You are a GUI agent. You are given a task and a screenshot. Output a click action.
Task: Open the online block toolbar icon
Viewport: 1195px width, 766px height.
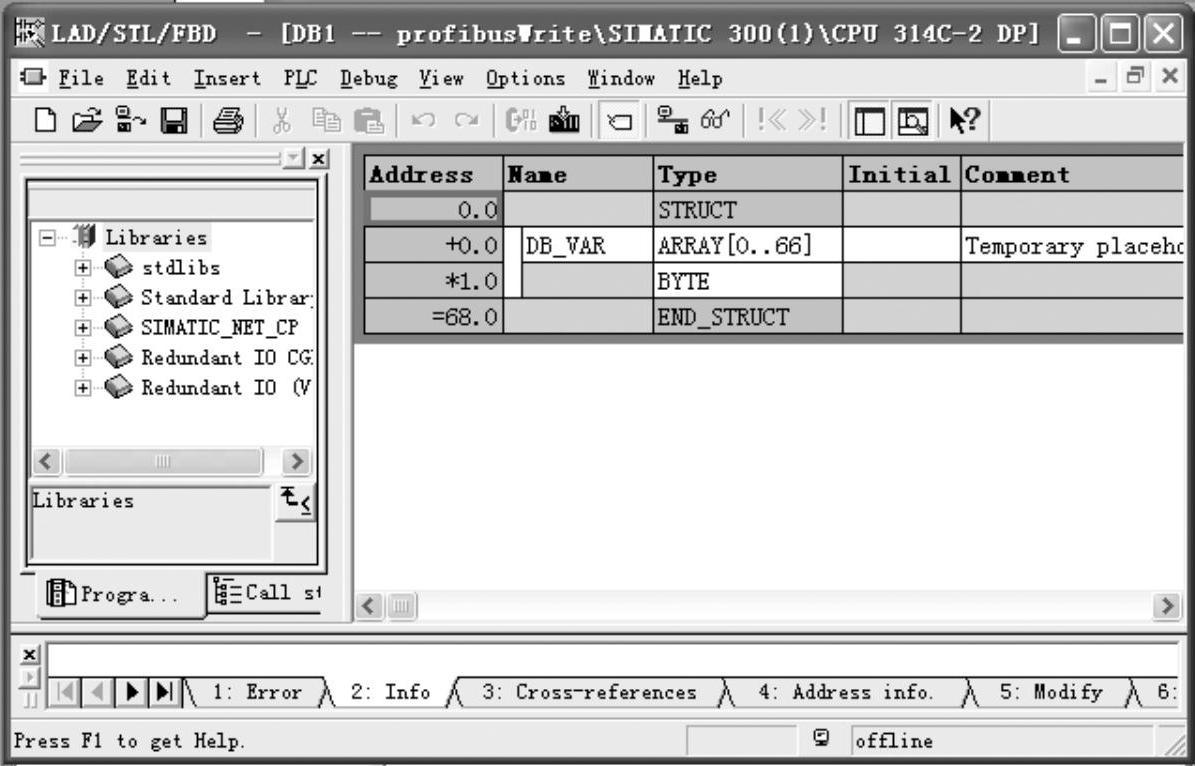pos(130,120)
